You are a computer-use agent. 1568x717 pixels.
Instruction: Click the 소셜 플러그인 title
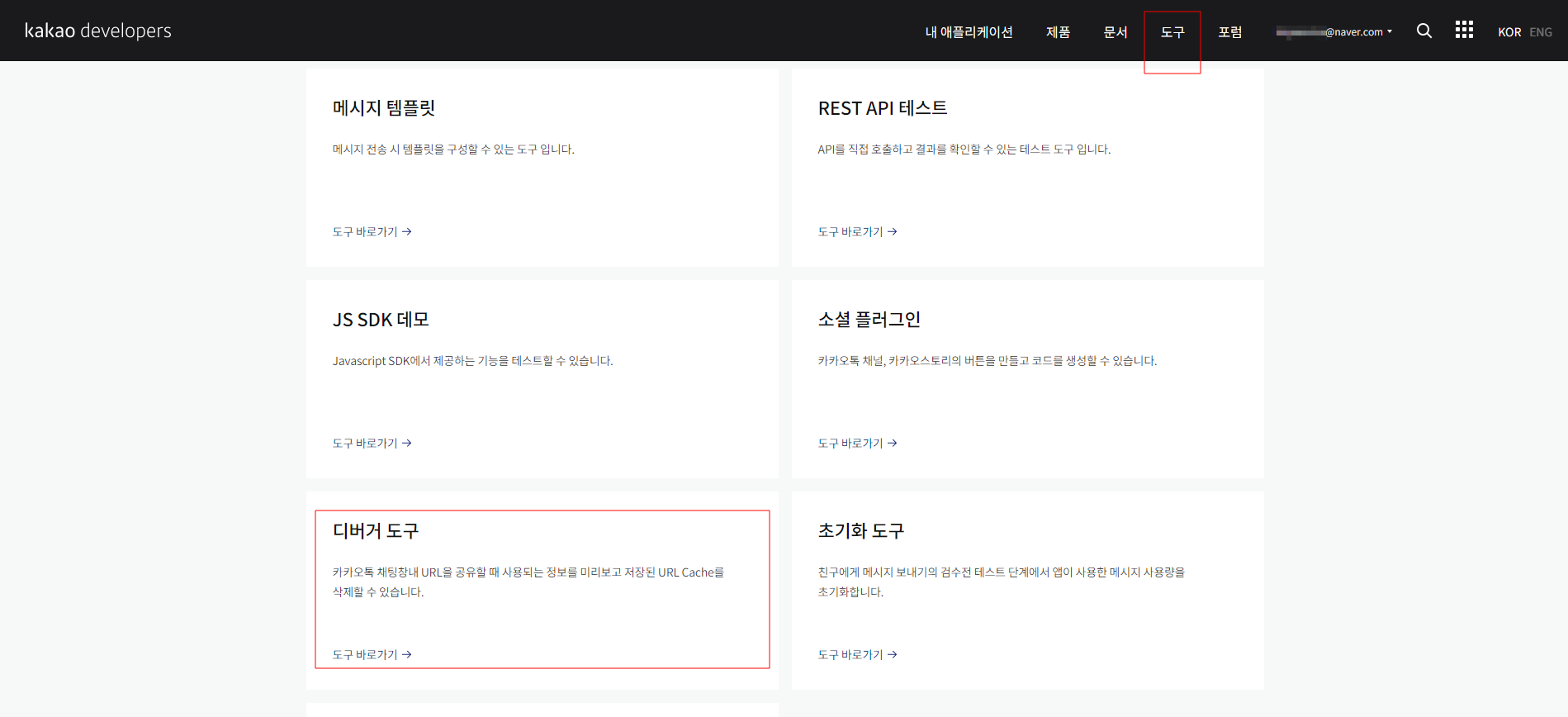click(869, 320)
